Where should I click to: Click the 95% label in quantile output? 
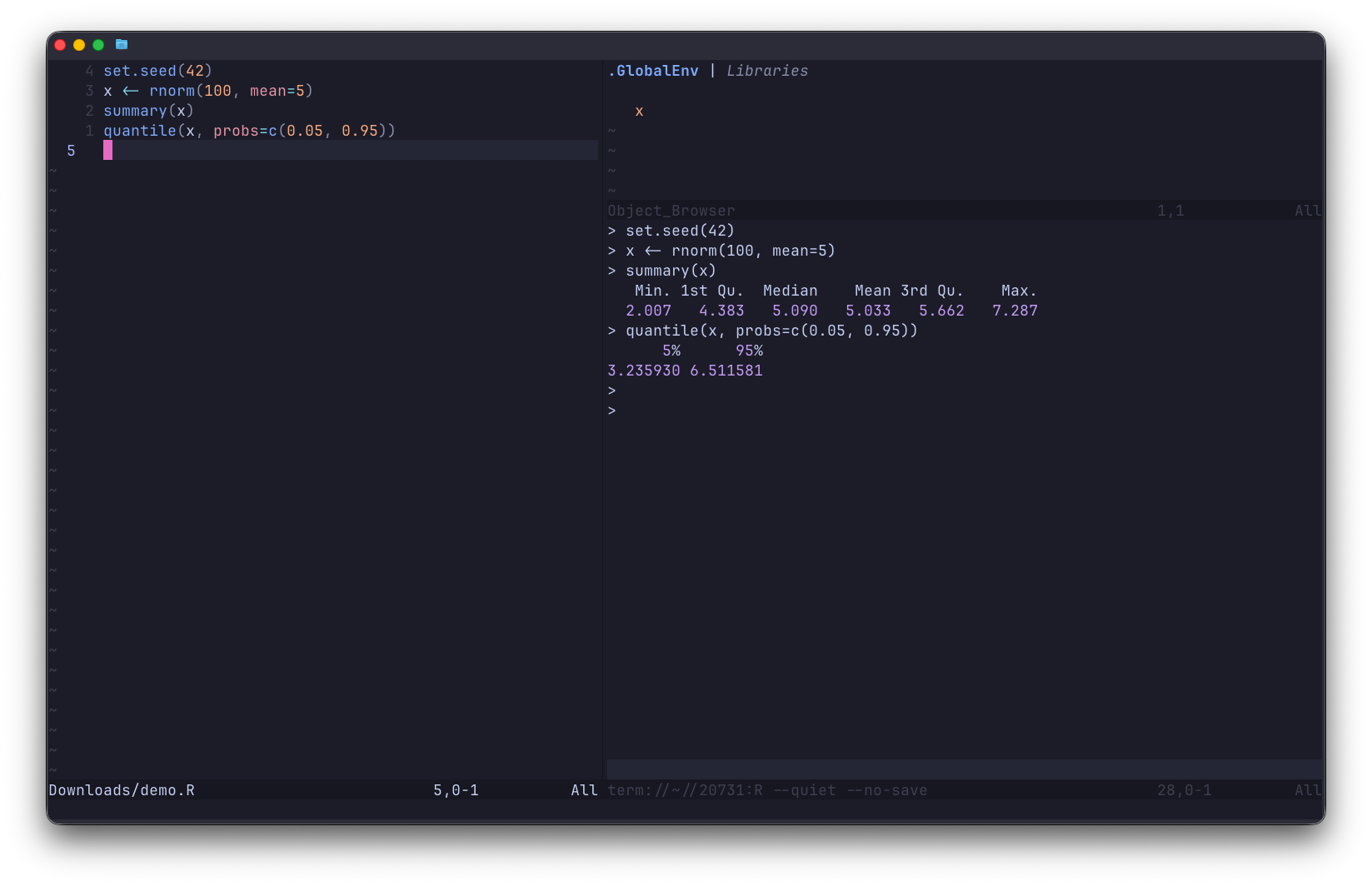749,351
